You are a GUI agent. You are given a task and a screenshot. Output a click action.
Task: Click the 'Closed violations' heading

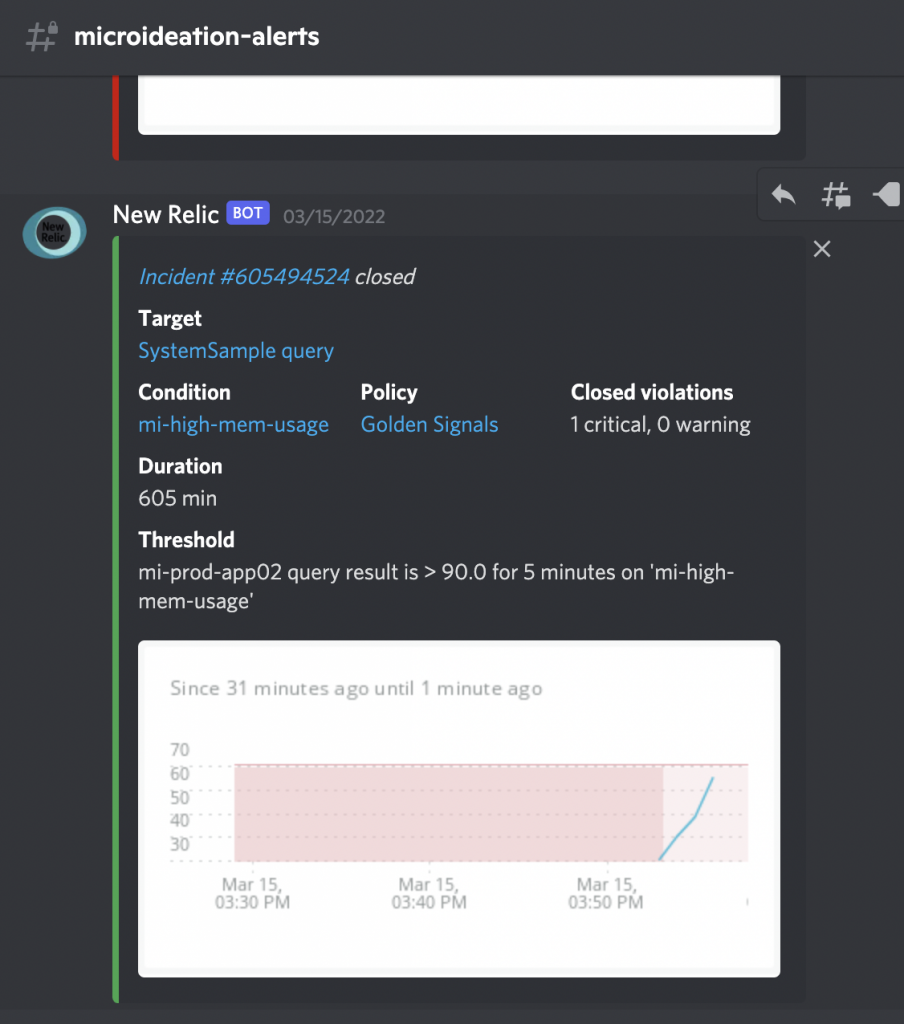652,392
